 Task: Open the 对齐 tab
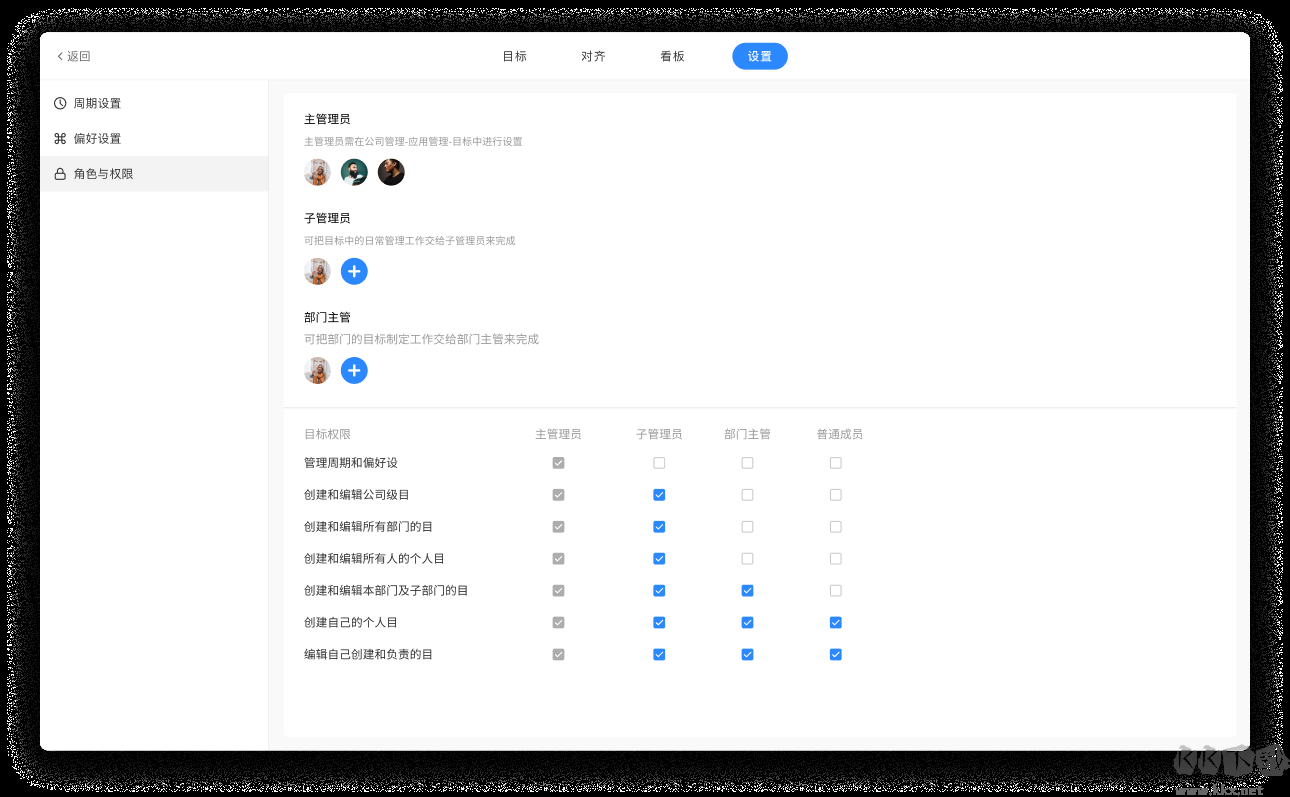[x=593, y=57]
